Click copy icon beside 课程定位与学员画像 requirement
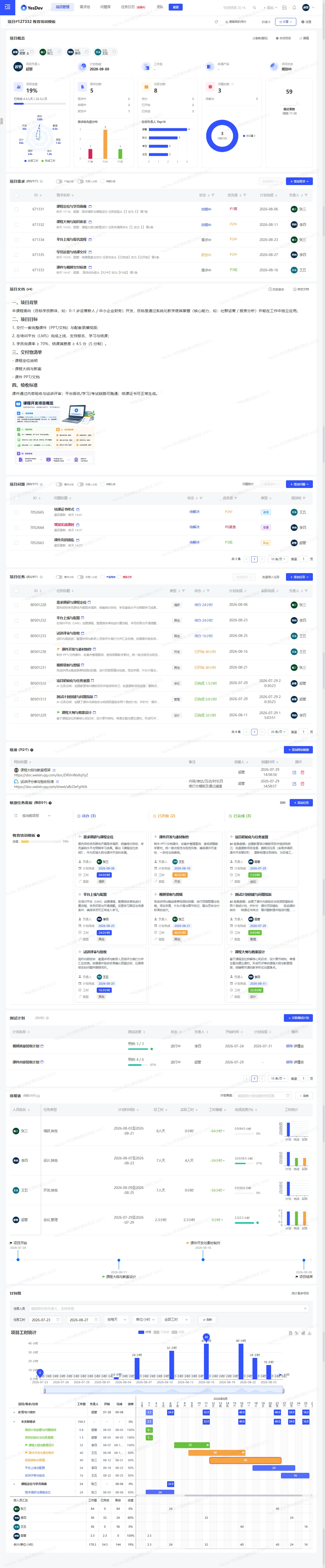This screenshot has height=1568, width=325. (x=90, y=206)
